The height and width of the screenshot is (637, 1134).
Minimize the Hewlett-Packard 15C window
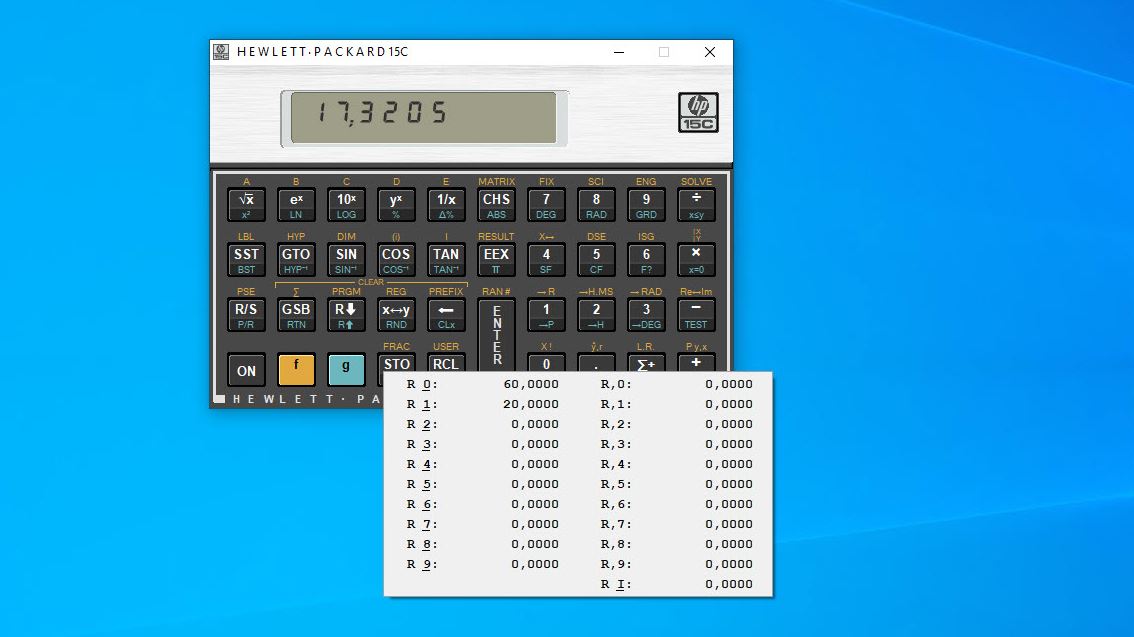(x=619, y=52)
